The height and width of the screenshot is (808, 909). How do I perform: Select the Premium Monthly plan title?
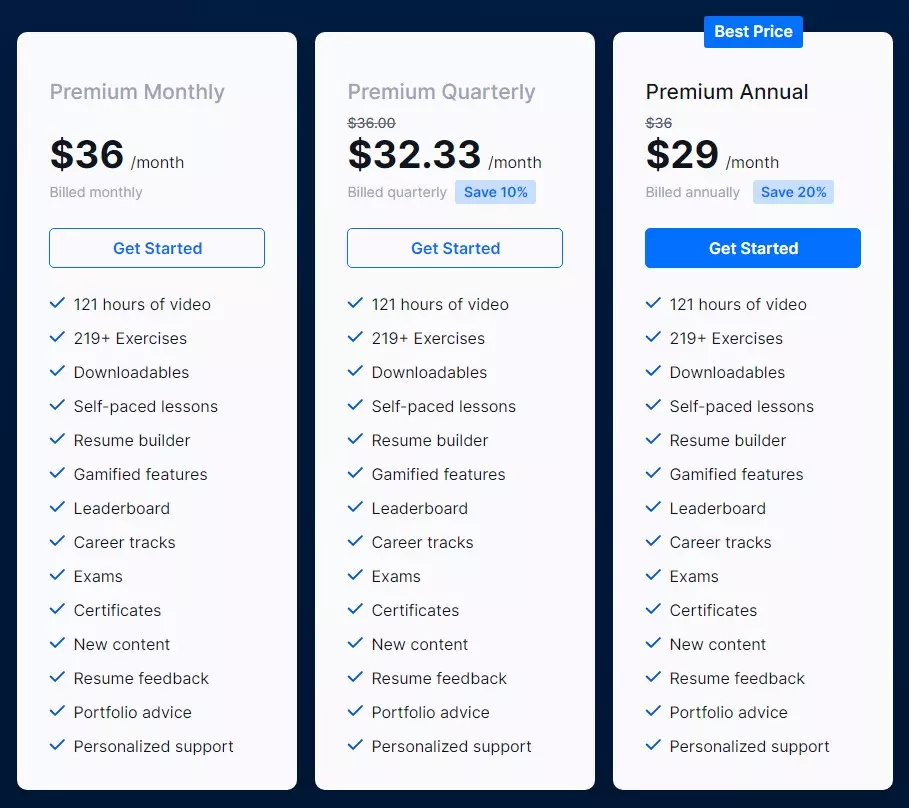137,92
